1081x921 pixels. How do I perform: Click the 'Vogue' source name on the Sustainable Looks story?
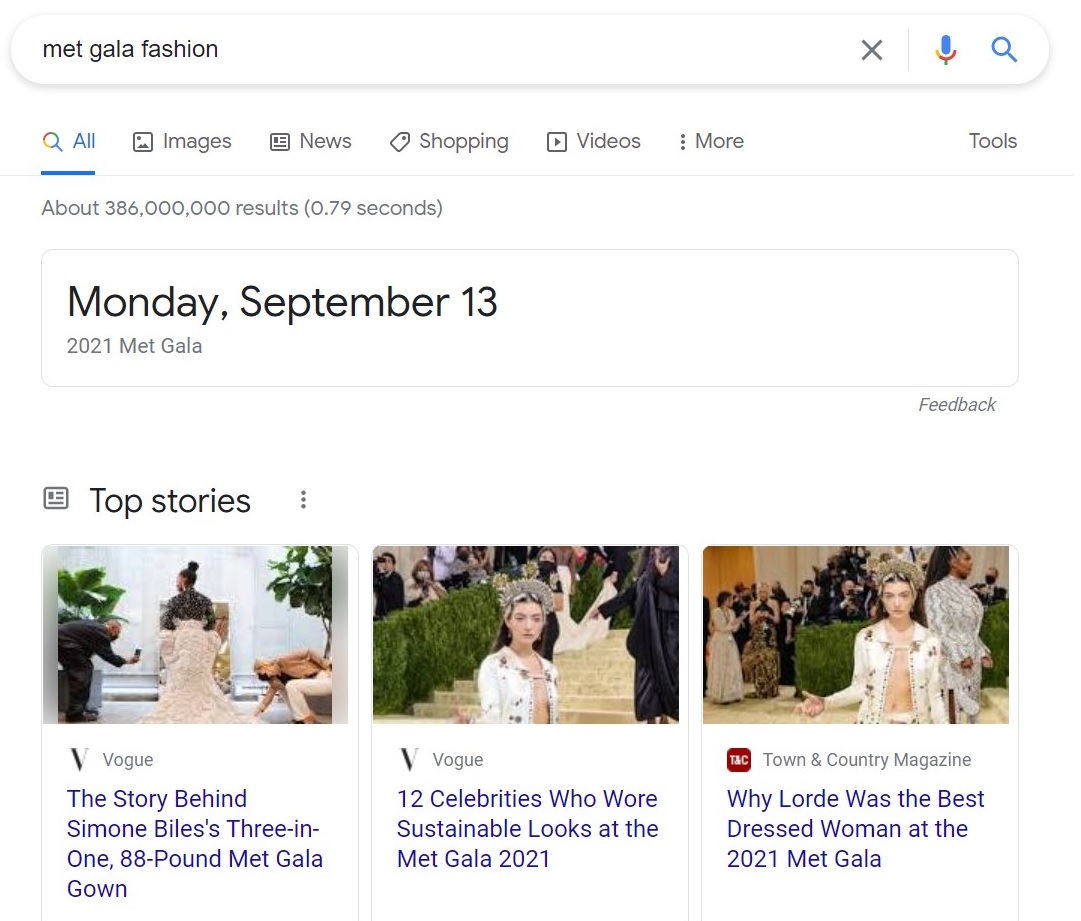tap(458, 760)
